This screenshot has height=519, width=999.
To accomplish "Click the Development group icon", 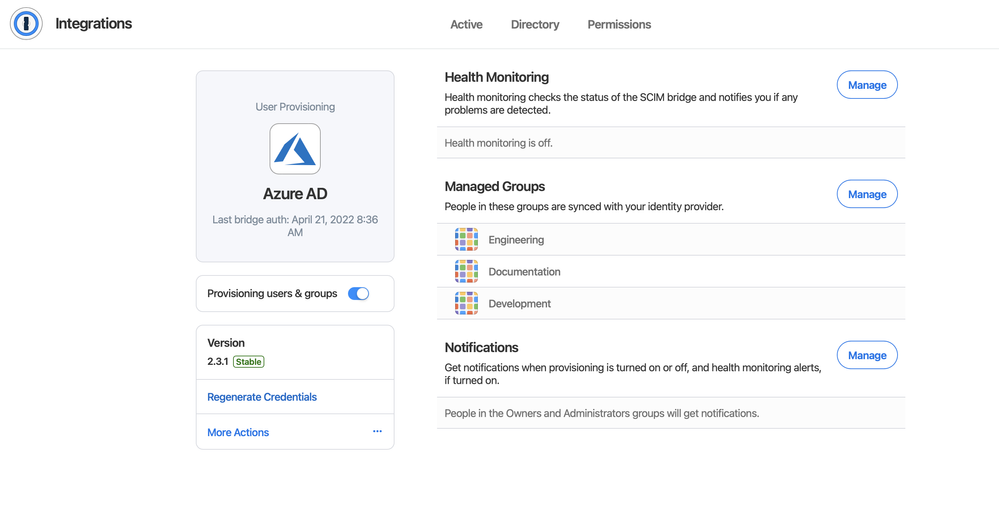I will tap(466, 304).
